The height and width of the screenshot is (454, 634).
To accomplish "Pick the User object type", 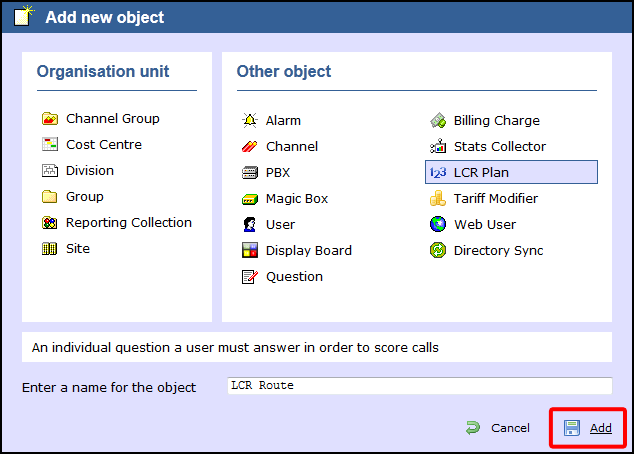I will (280, 225).
